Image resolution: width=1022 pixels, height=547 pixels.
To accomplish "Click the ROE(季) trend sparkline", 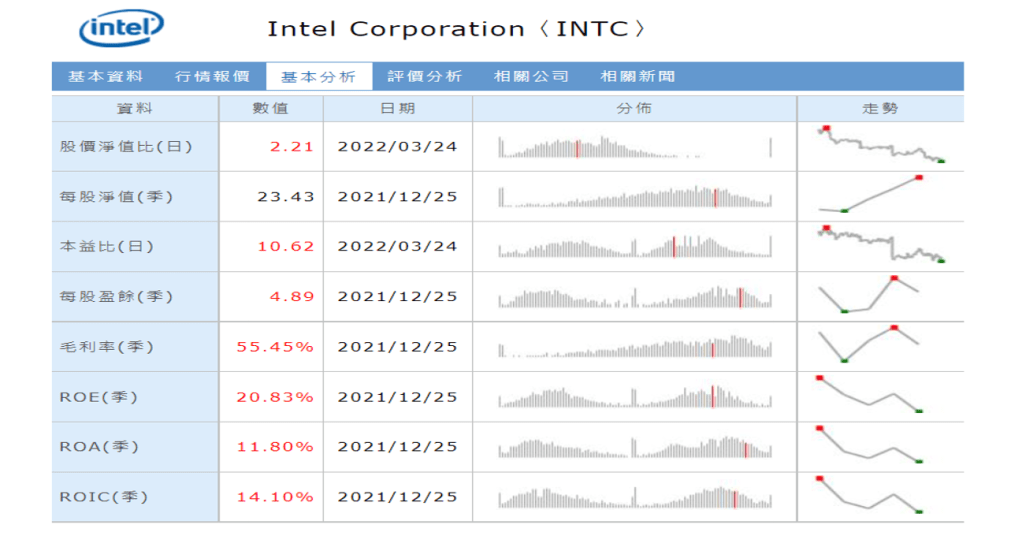I will click(x=880, y=395).
